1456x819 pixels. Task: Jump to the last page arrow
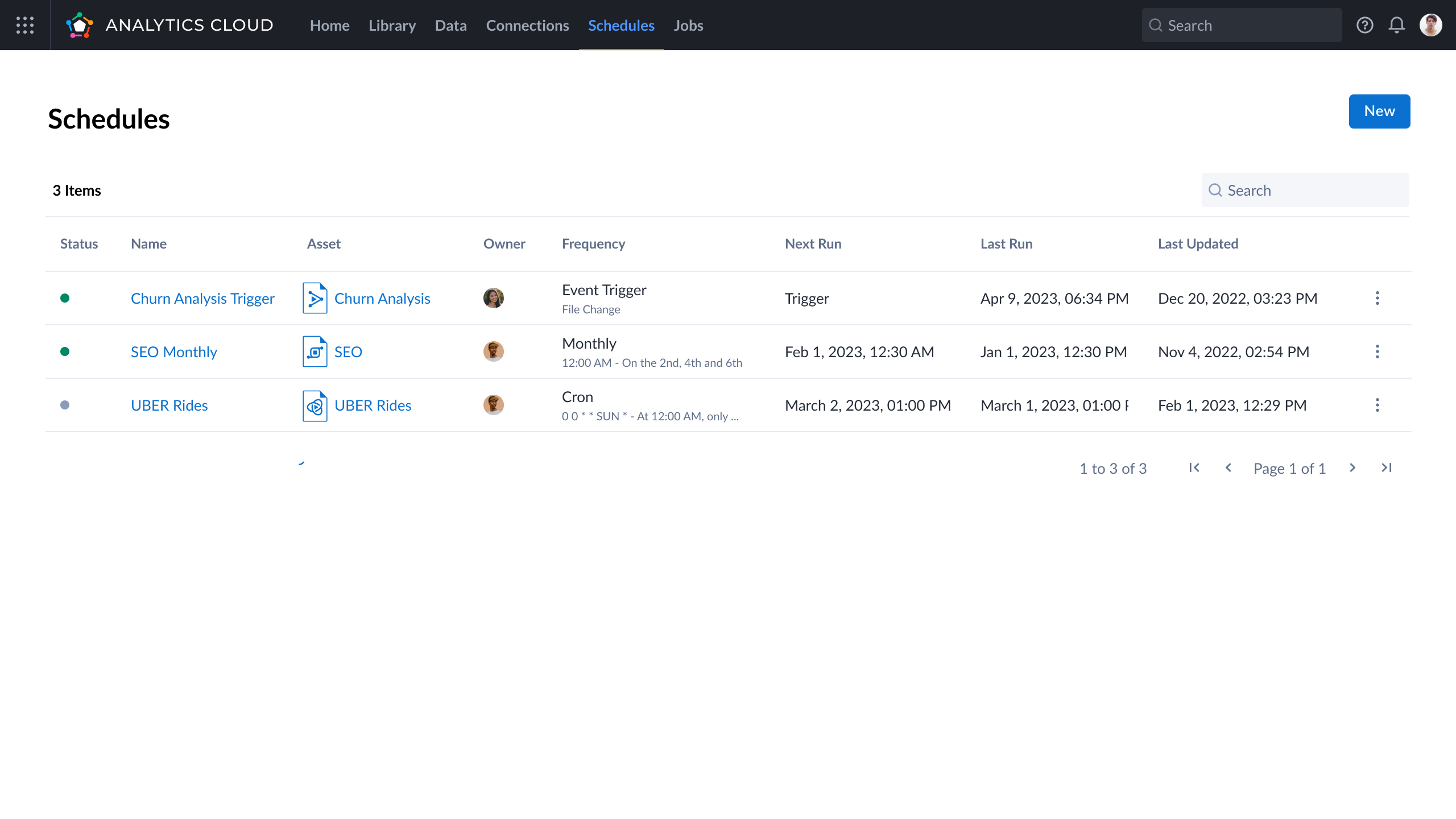click(1387, 468)
